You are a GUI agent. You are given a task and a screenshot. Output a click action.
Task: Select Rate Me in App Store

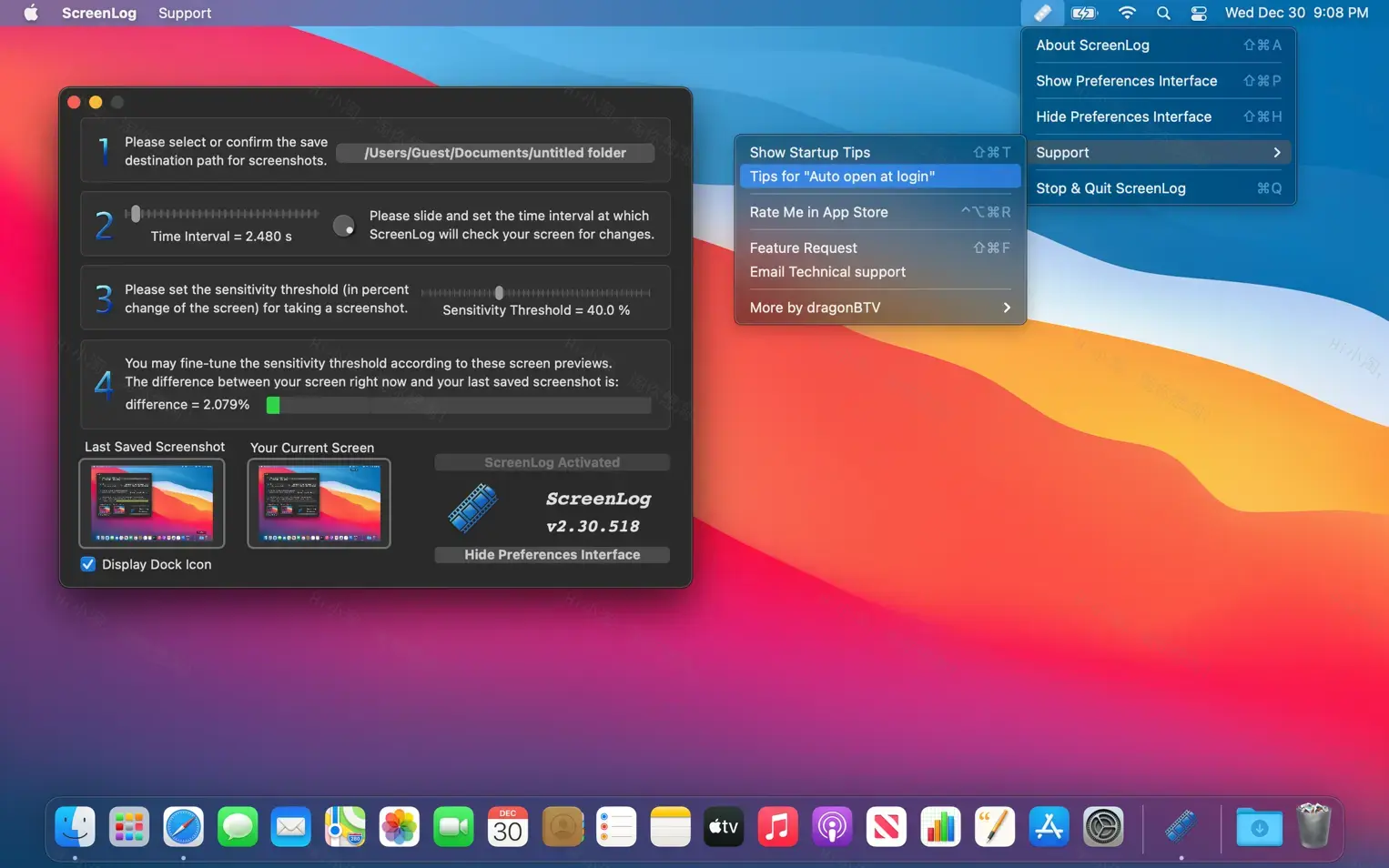818,212
